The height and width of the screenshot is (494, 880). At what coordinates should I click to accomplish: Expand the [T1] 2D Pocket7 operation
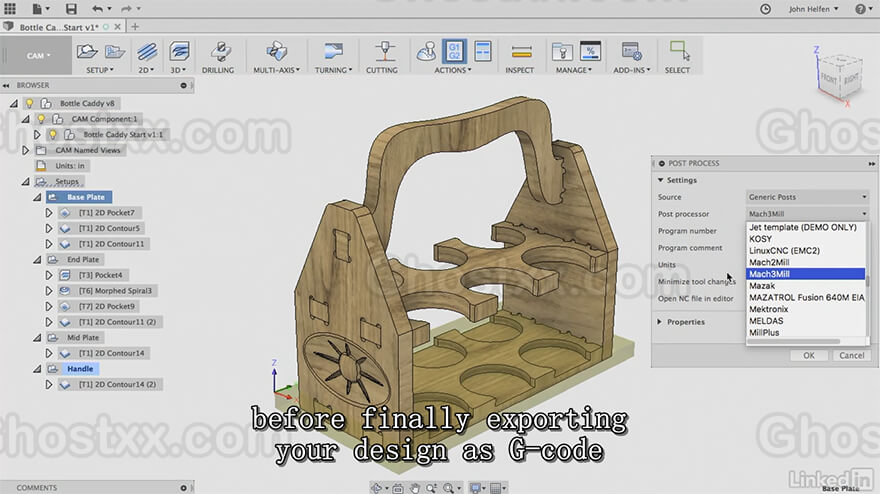click(x=49, y=213)
